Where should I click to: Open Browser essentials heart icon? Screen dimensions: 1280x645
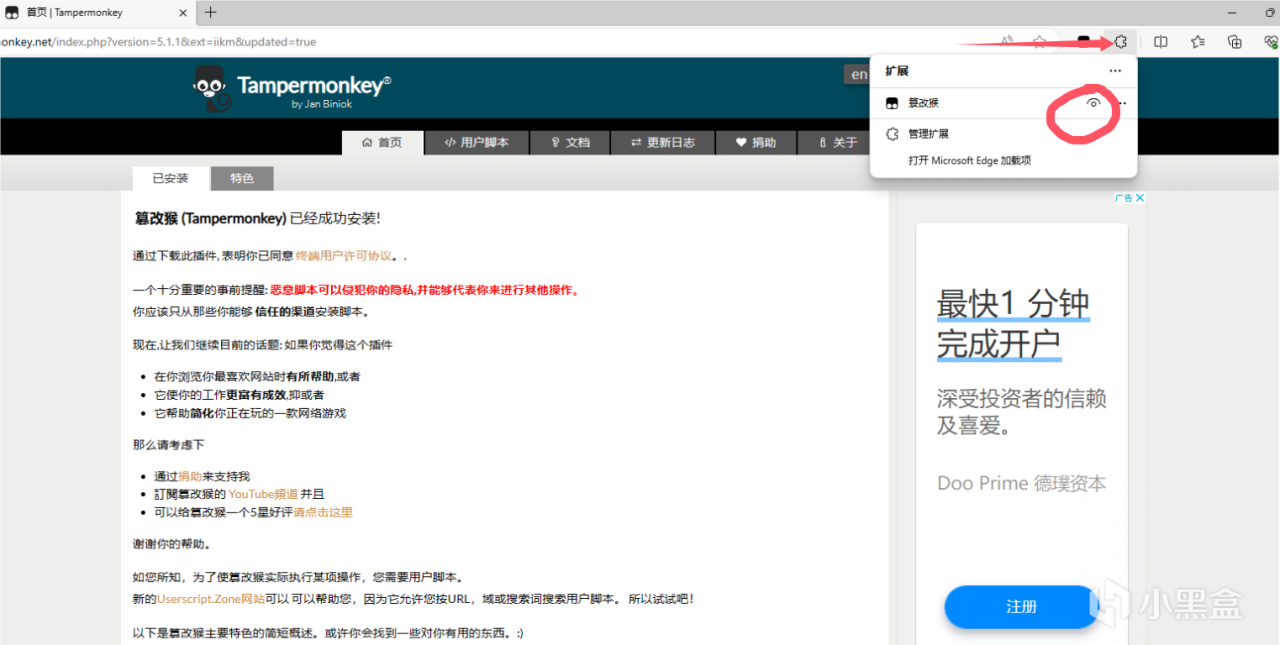[1271, 42]
